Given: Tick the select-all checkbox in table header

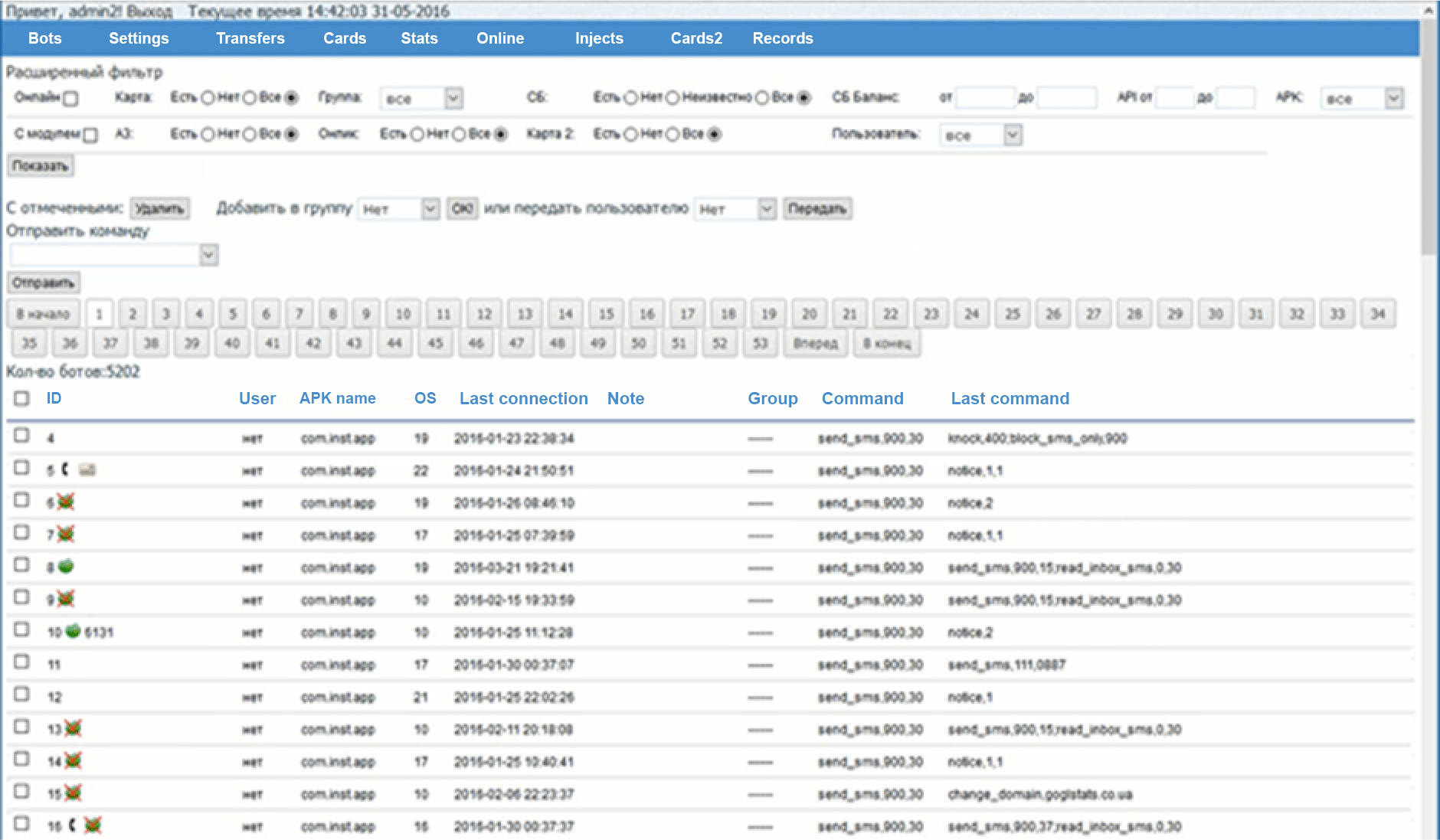Looking at the screenshot, I should click(x=21, y=398).
